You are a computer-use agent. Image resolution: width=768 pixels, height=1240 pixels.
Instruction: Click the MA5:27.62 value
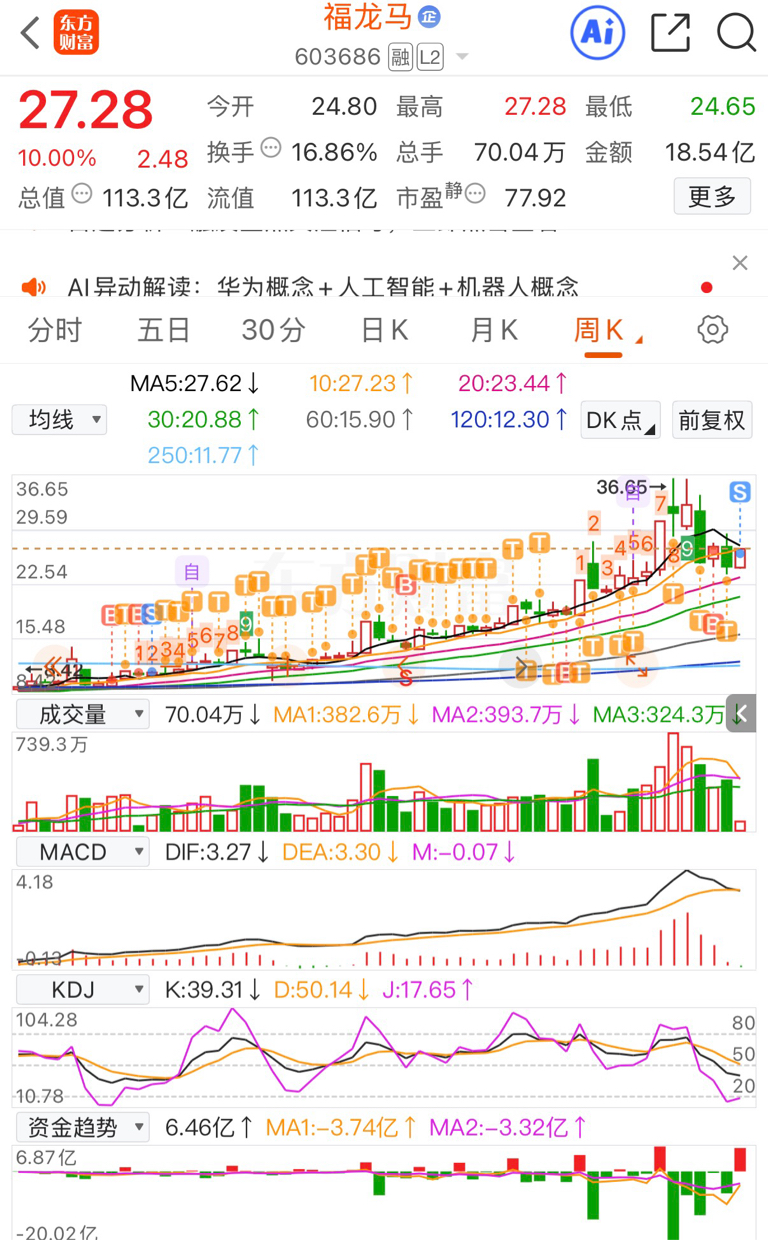pos(195,383)
